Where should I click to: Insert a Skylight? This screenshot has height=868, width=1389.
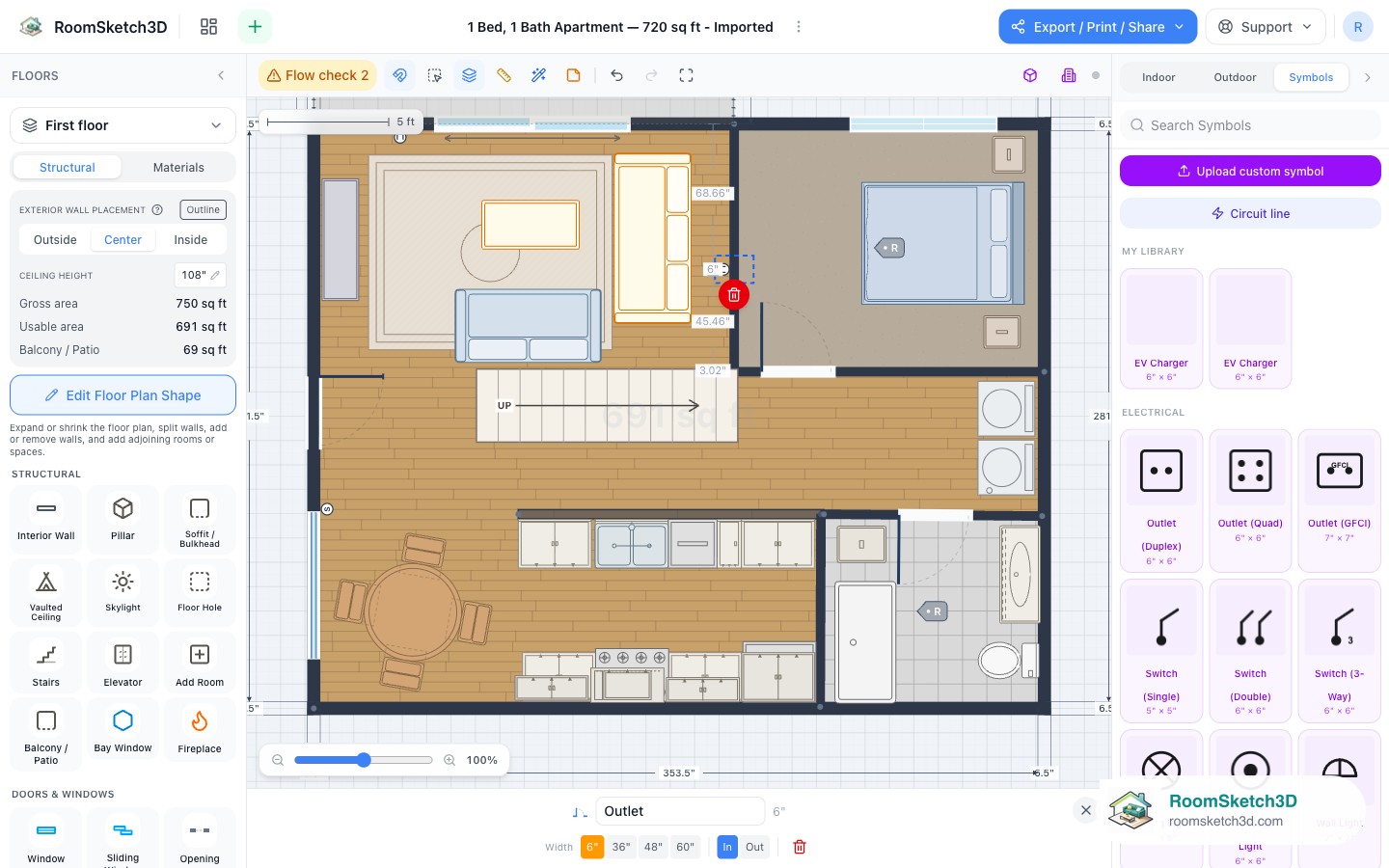point(123,592)
